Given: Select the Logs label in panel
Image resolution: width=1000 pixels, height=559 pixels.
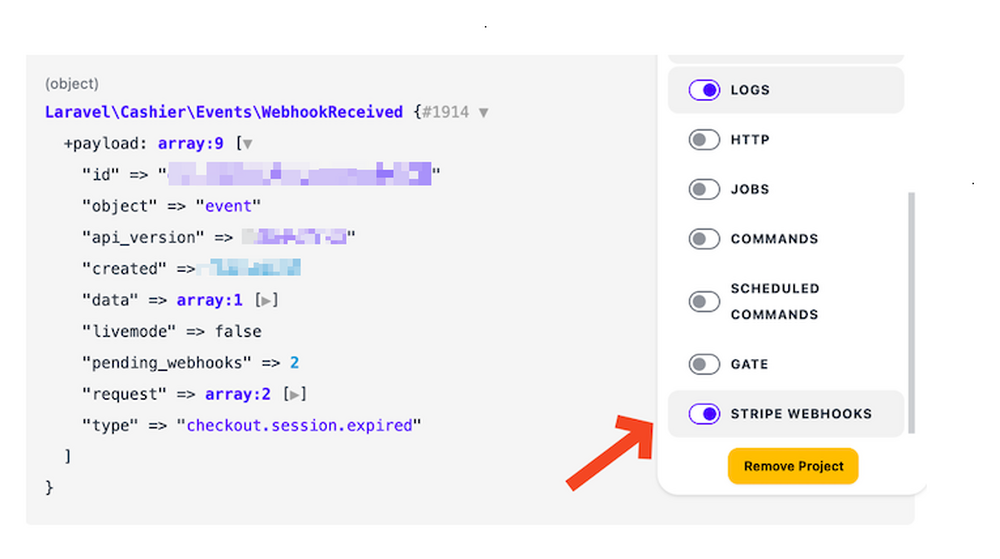Looking at the screenshot, I should (750, 90).
